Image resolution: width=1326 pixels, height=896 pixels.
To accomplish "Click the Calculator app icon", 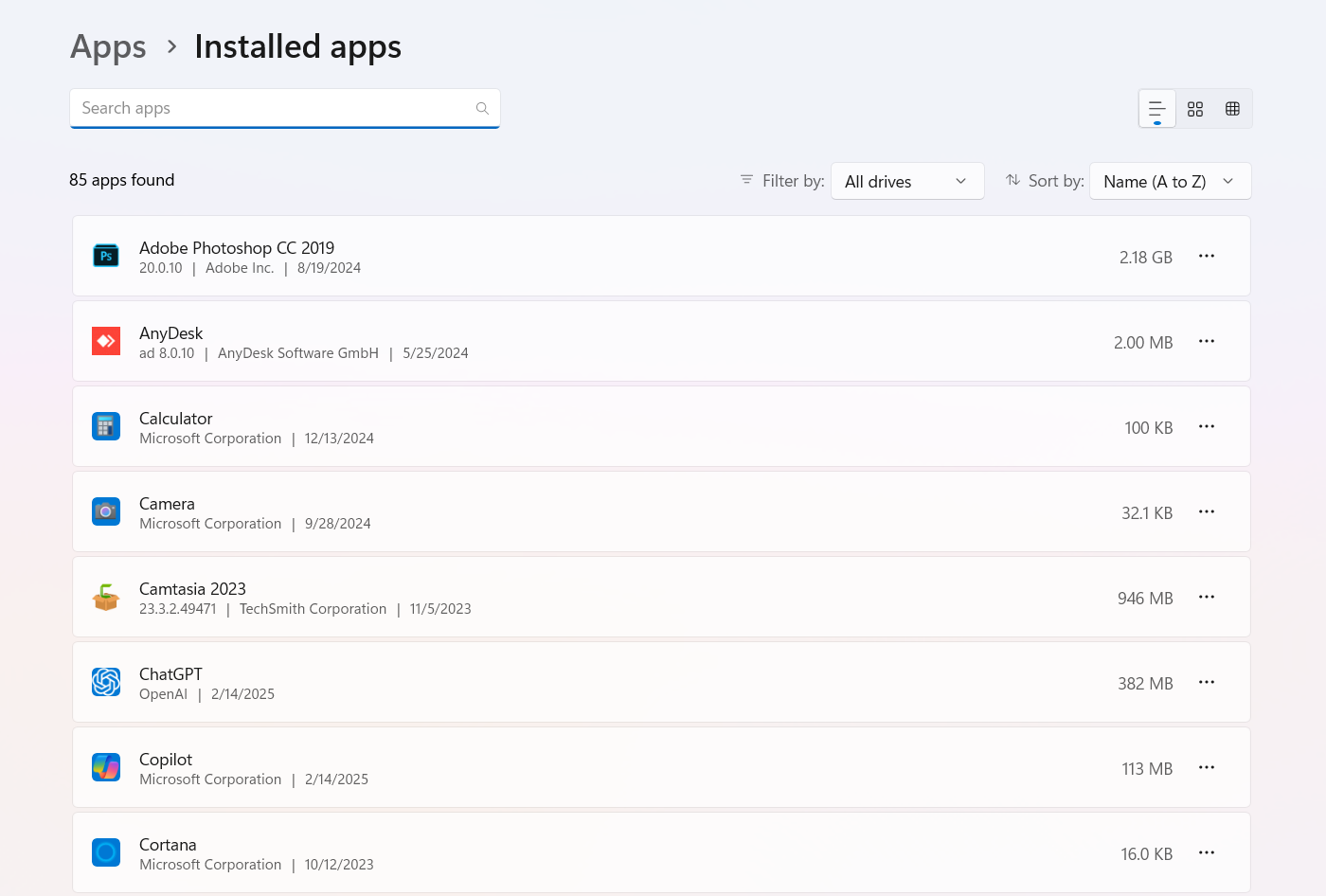I will pyautogui.click(x=106, y=426).
